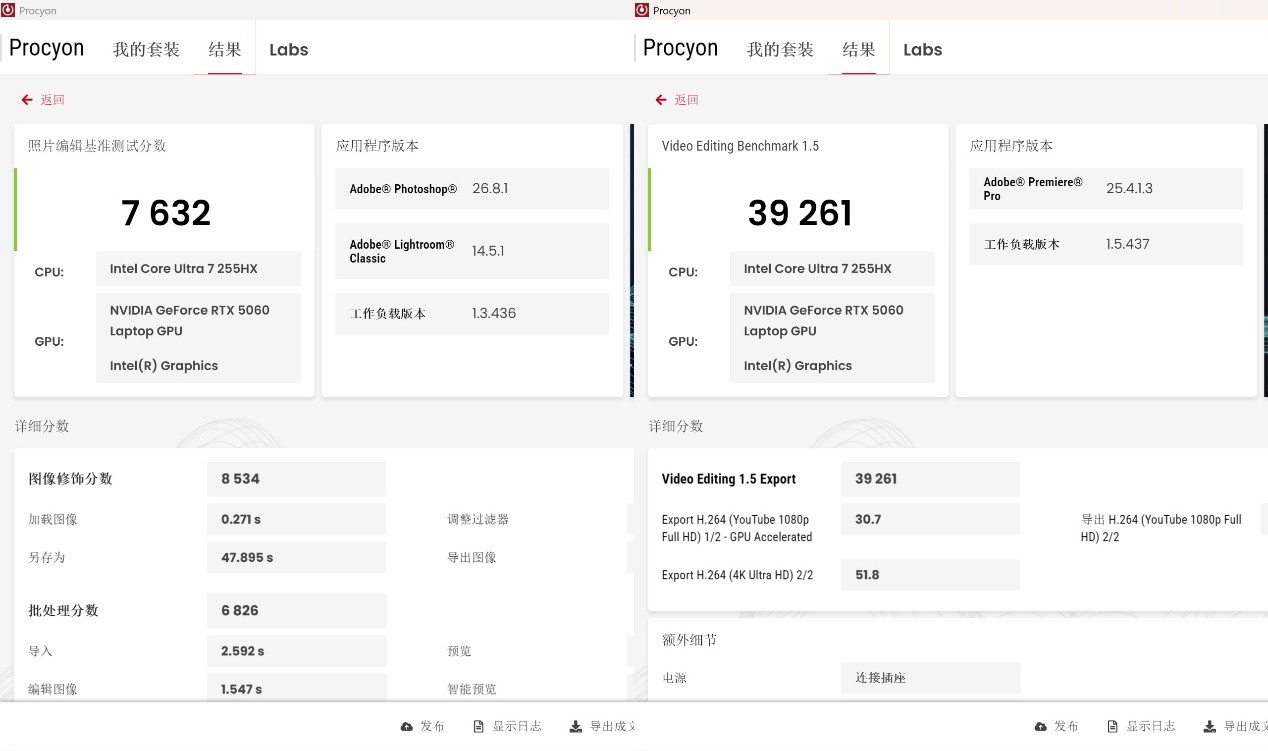The height and width of the screenshot is (751, 1268).
Task: Select 结果 tab in left window
Action: pyautogui.click(x=225, y=49)
